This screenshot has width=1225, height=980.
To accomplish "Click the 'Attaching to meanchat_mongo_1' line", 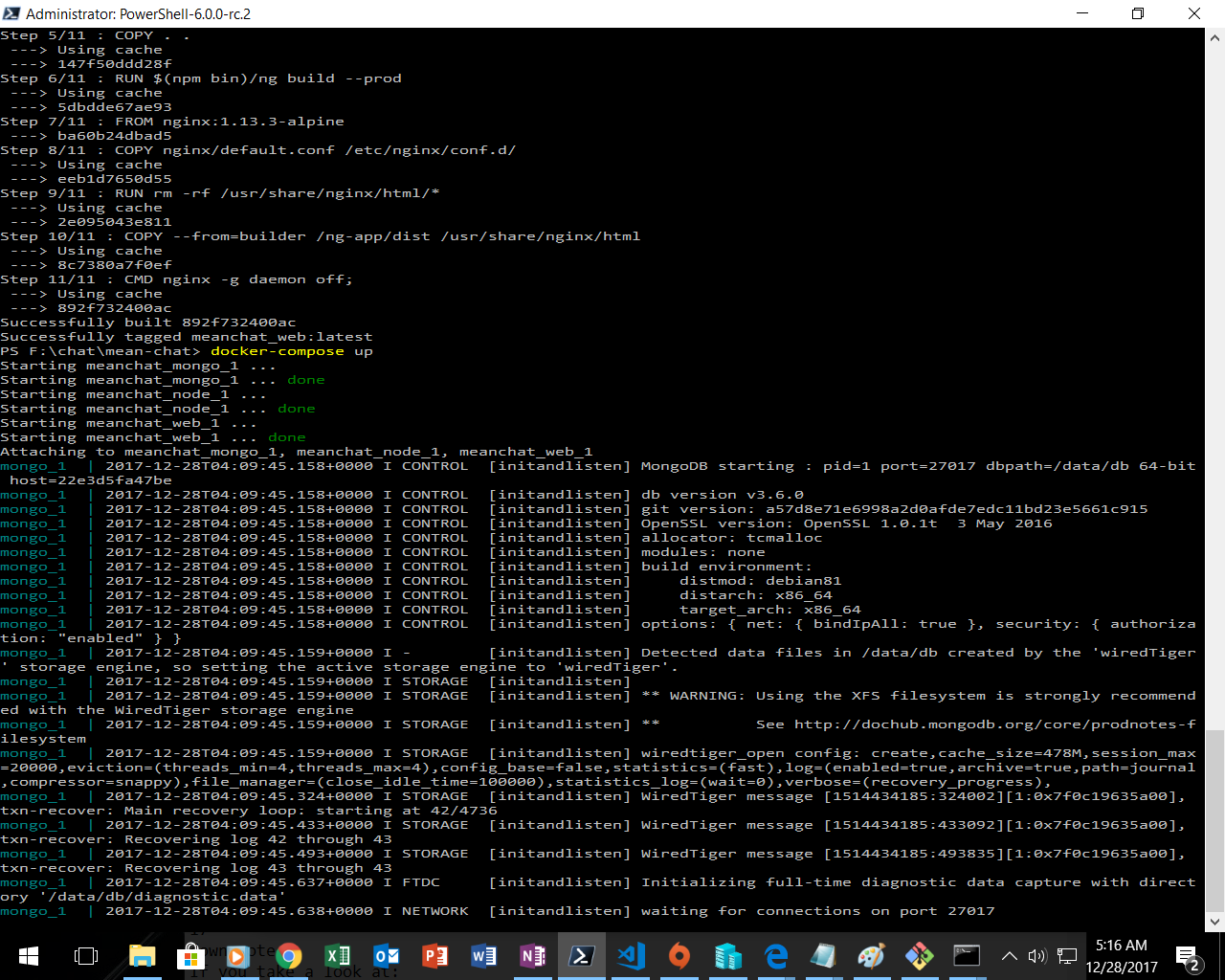I will pos(297,452).
